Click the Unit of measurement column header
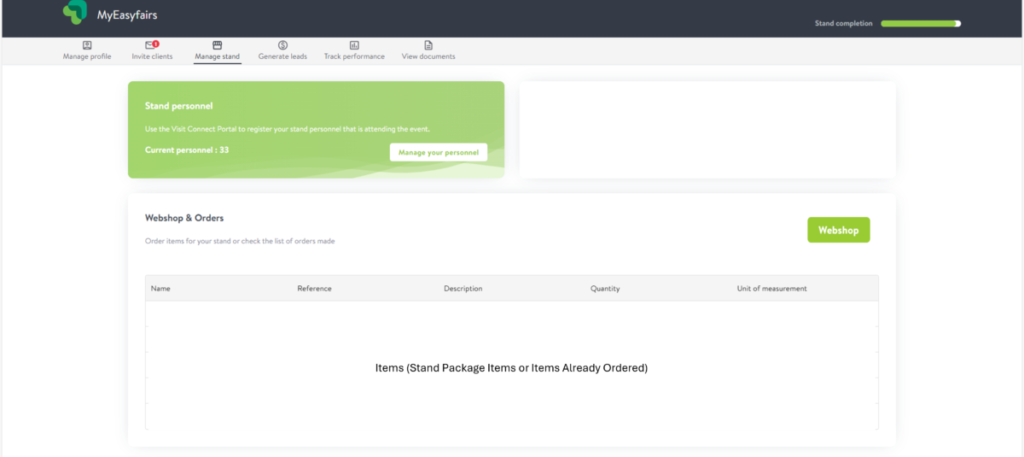 tap(771, 289)
